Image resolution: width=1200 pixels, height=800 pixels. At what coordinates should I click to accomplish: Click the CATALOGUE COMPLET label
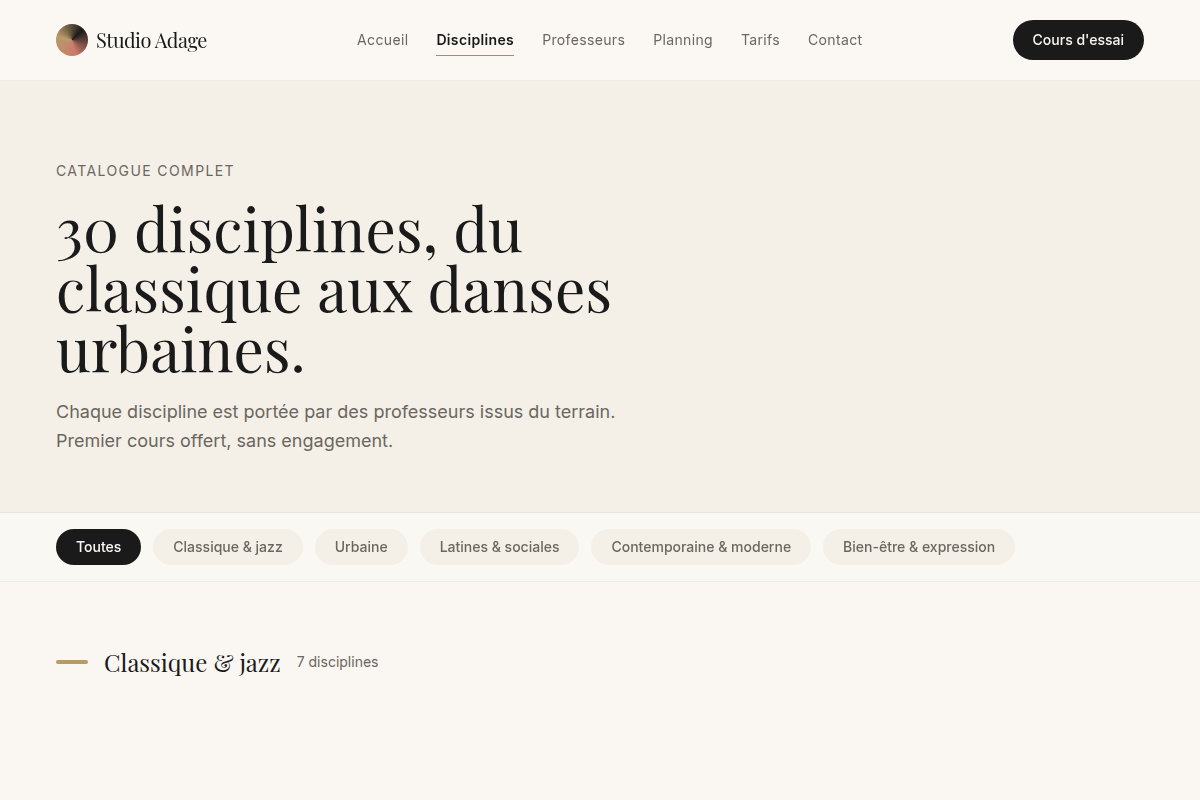[x=145, y=171]
